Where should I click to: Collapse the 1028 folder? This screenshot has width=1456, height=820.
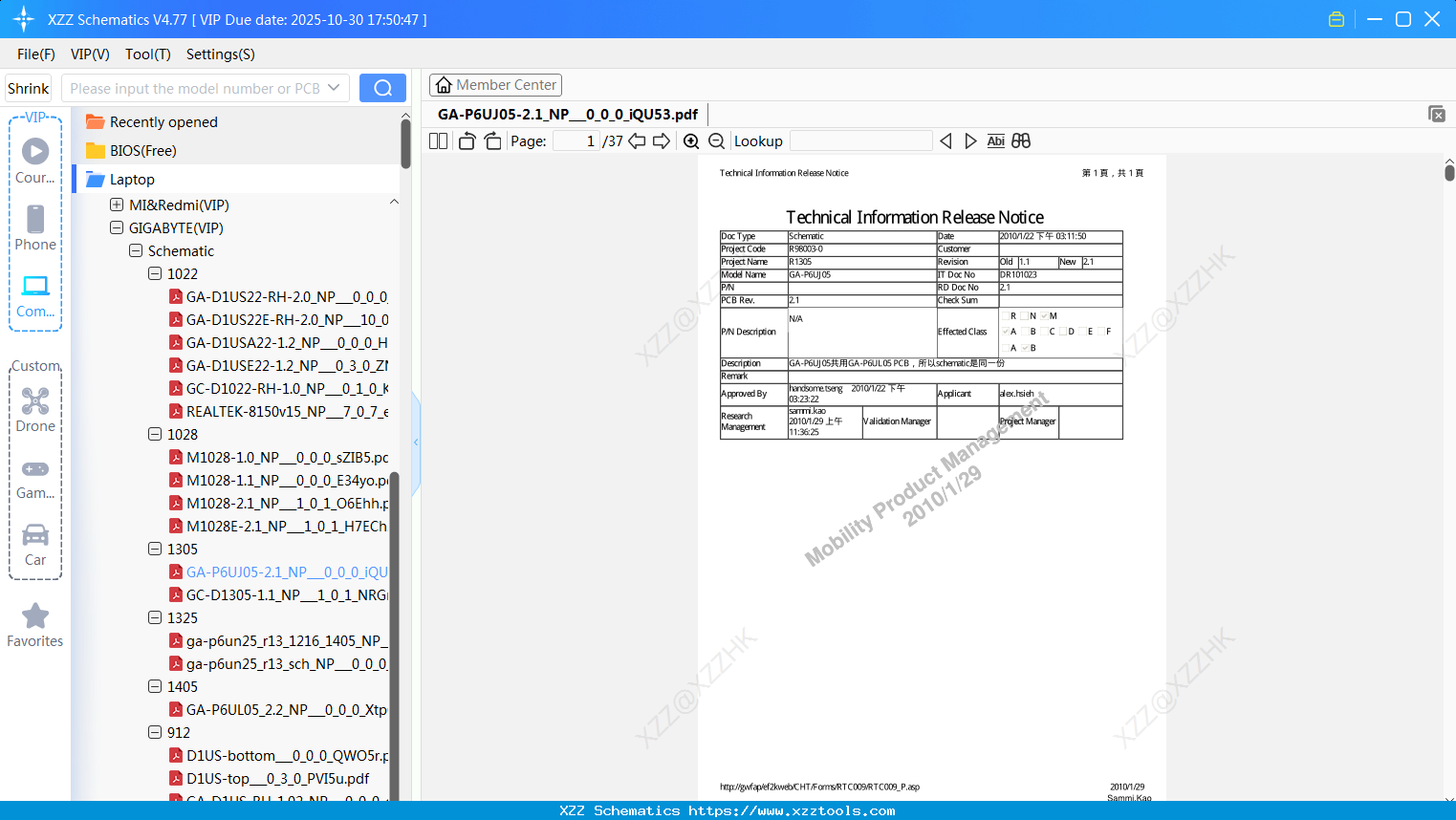pos(155,434)
